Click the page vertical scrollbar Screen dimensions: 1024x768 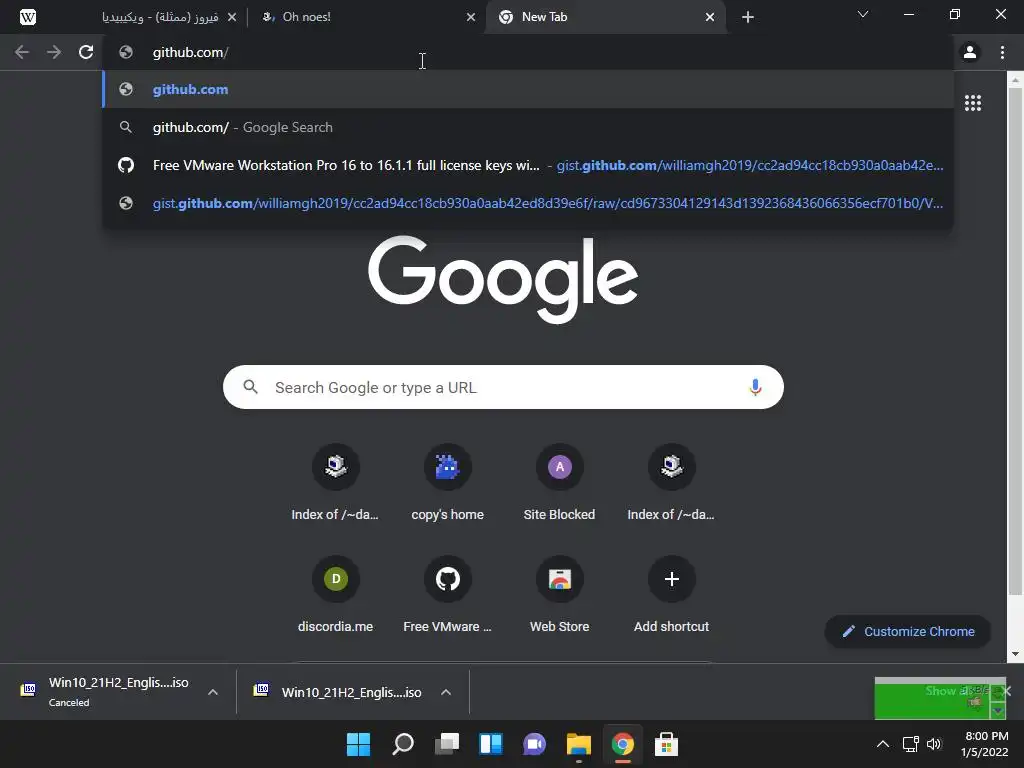(x=1015, y=341)
